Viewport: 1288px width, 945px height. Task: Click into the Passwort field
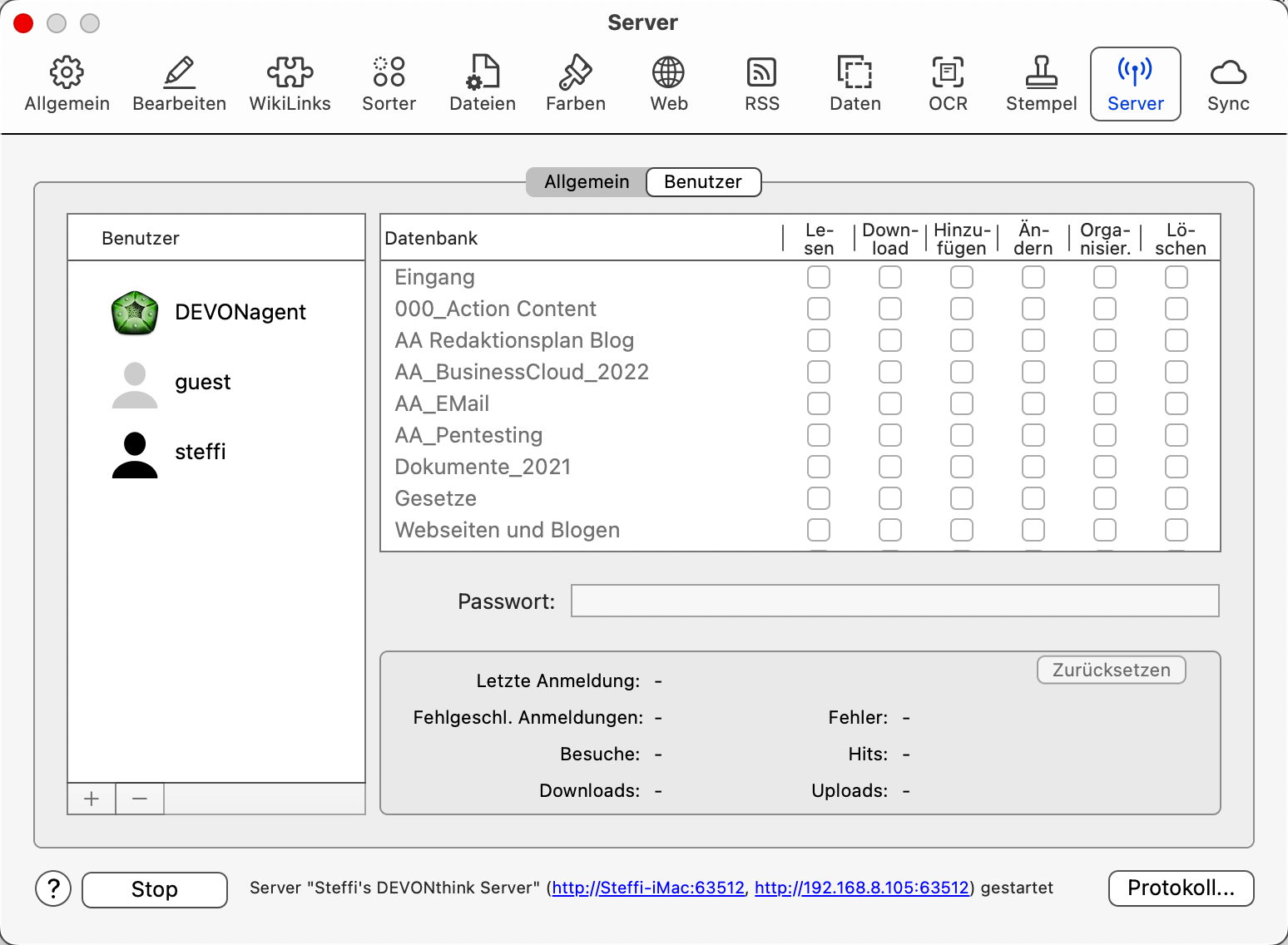(894, 601)
